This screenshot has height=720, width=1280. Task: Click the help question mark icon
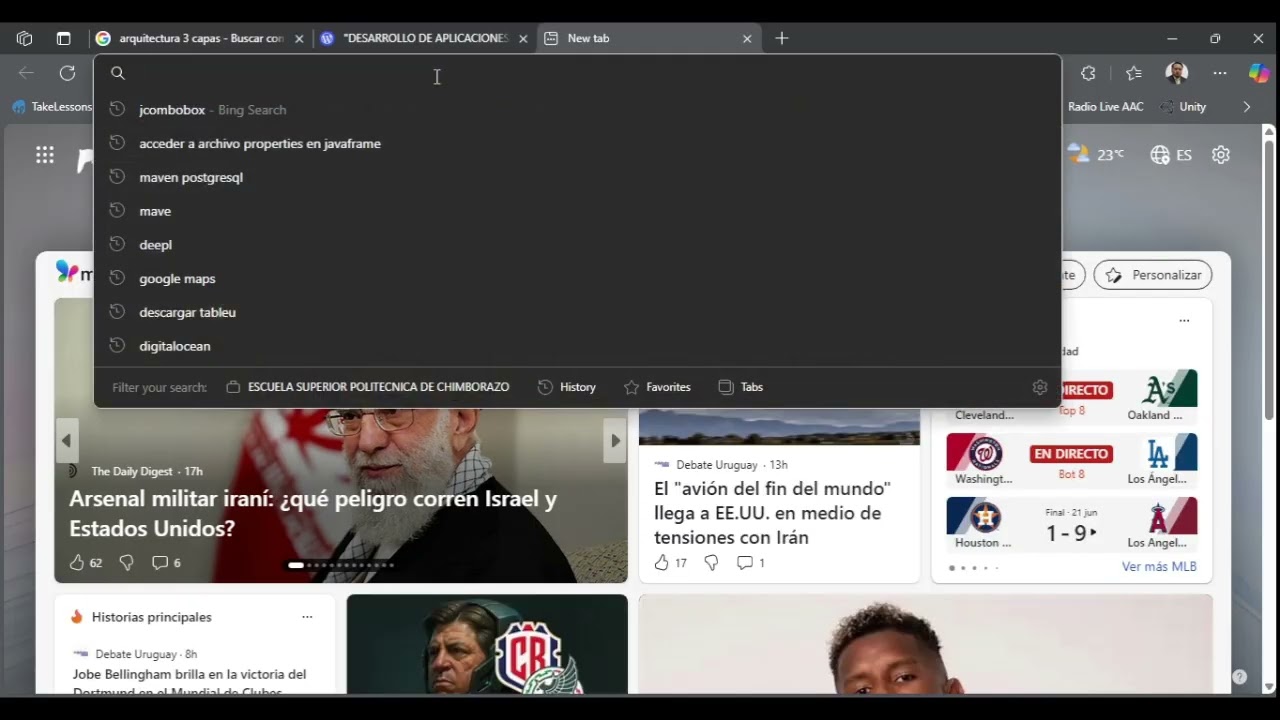(x=1240, y=677)
